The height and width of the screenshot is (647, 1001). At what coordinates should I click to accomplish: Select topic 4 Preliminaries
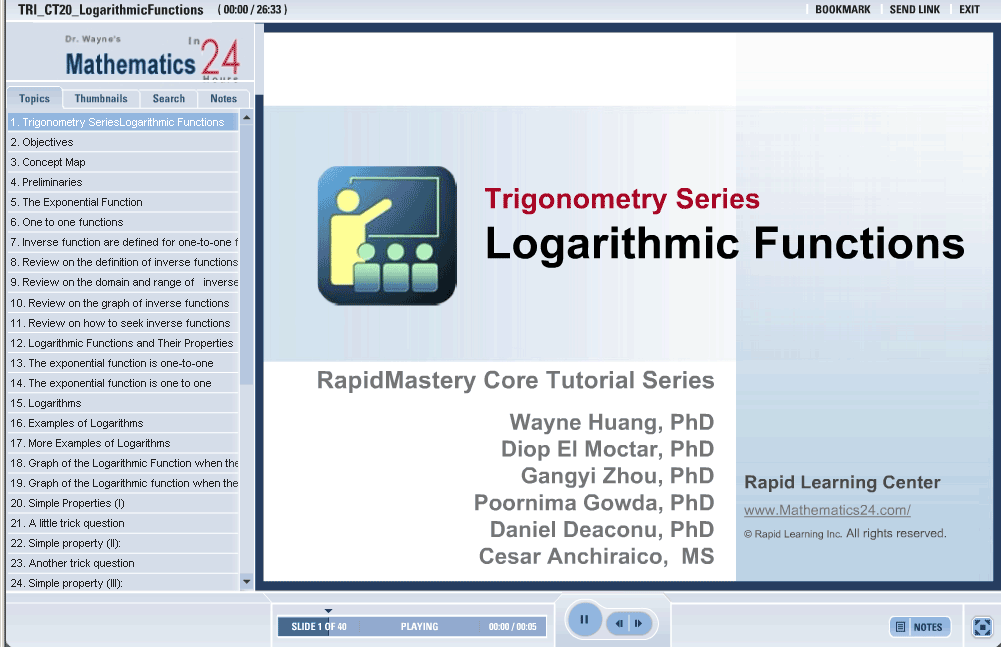click(x=123, y=182)
